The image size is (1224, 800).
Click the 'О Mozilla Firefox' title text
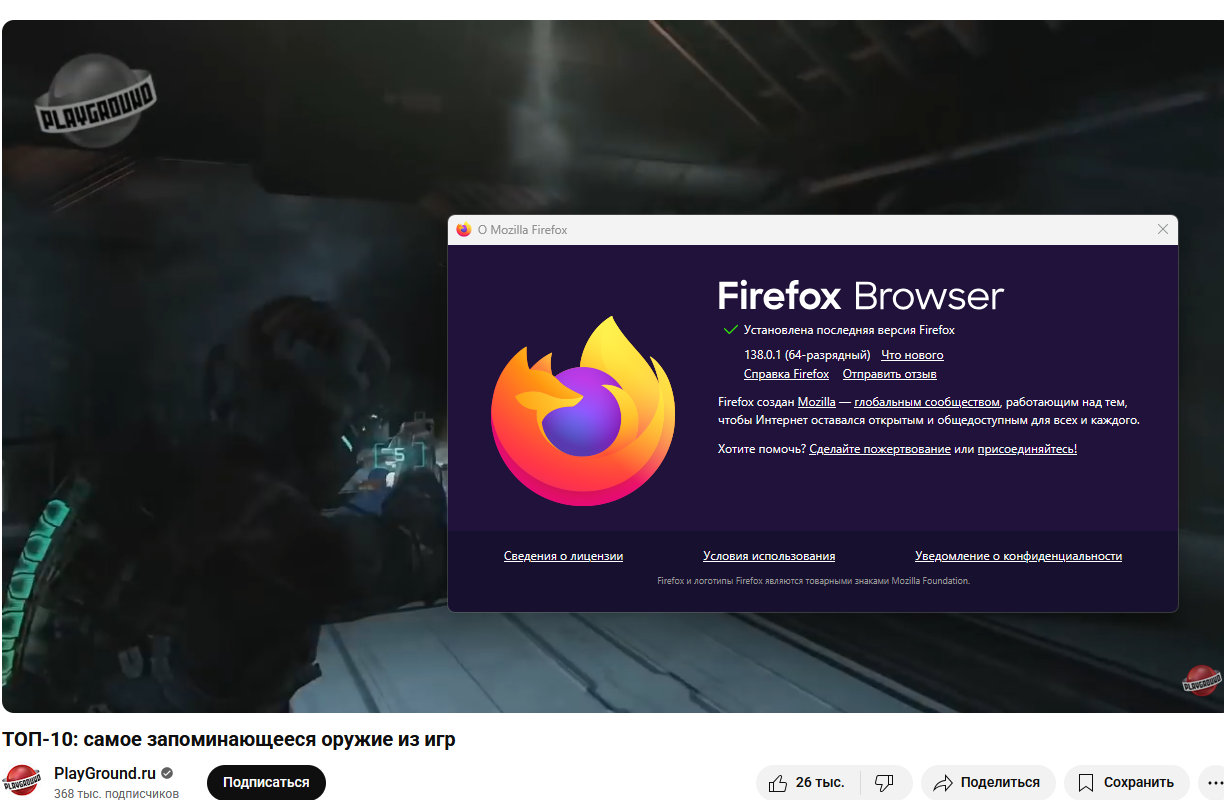tap(522, 230)
